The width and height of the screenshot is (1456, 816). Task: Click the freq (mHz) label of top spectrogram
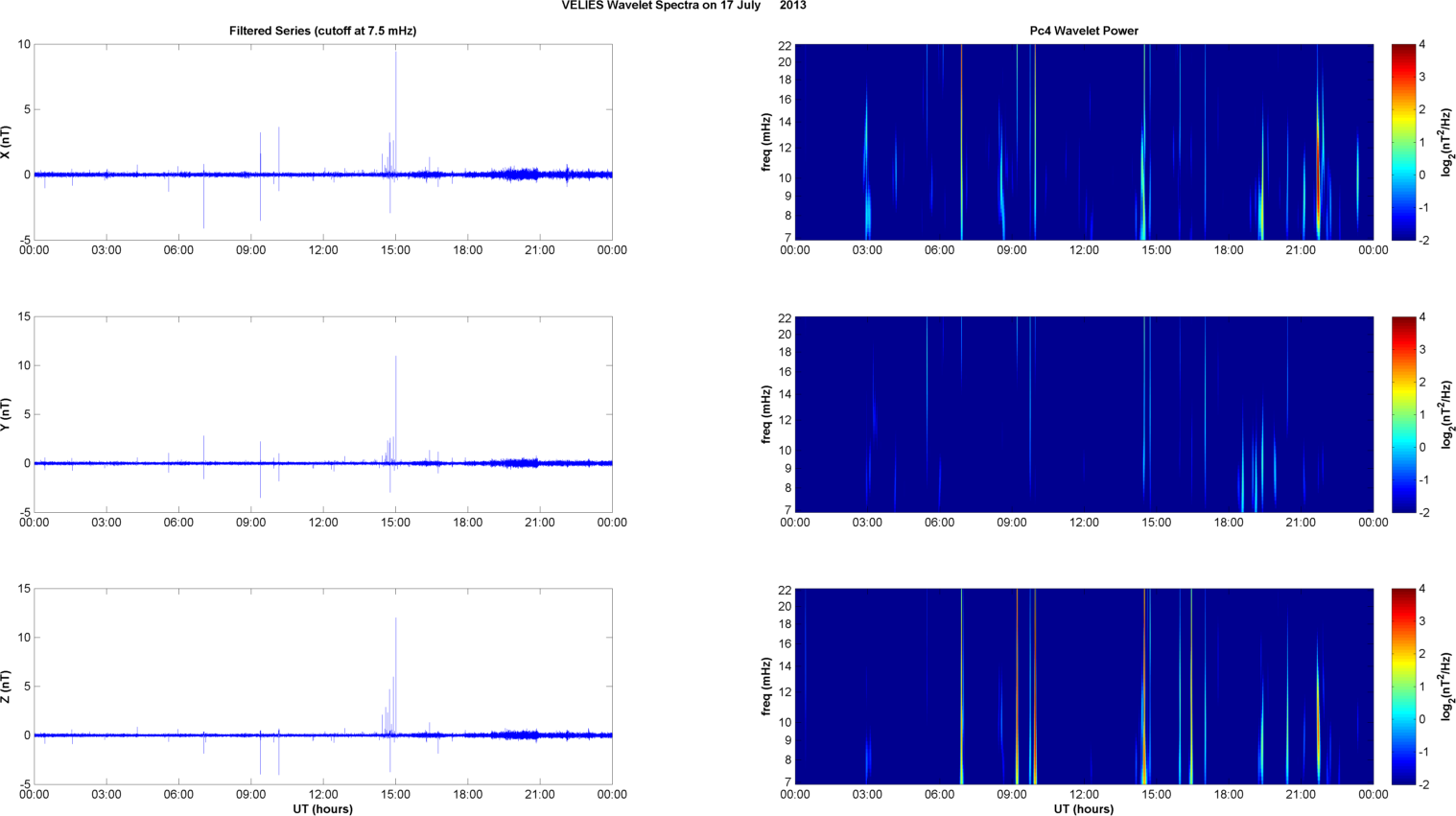[x=766, y=142]
